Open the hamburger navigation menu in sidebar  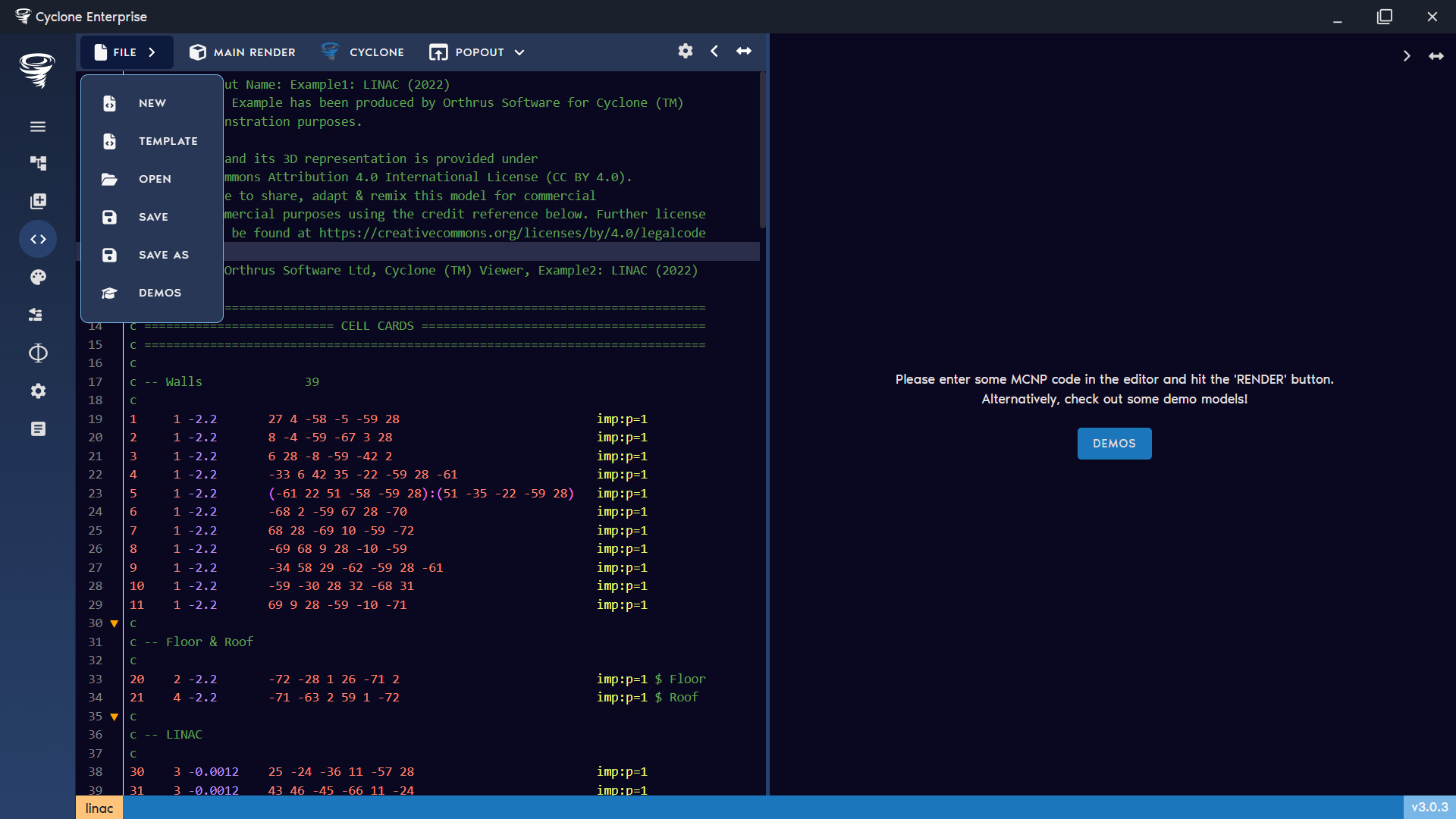(38, 127)
